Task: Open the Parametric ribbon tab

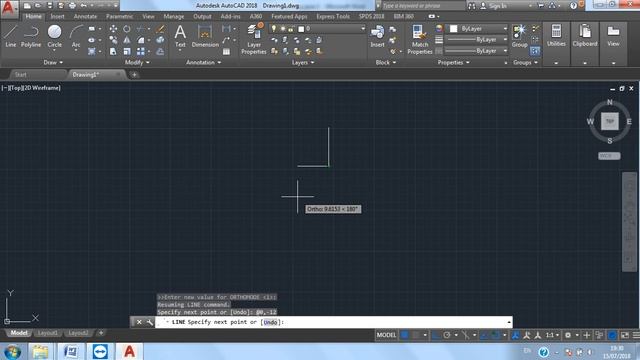Action: [119, 16]
